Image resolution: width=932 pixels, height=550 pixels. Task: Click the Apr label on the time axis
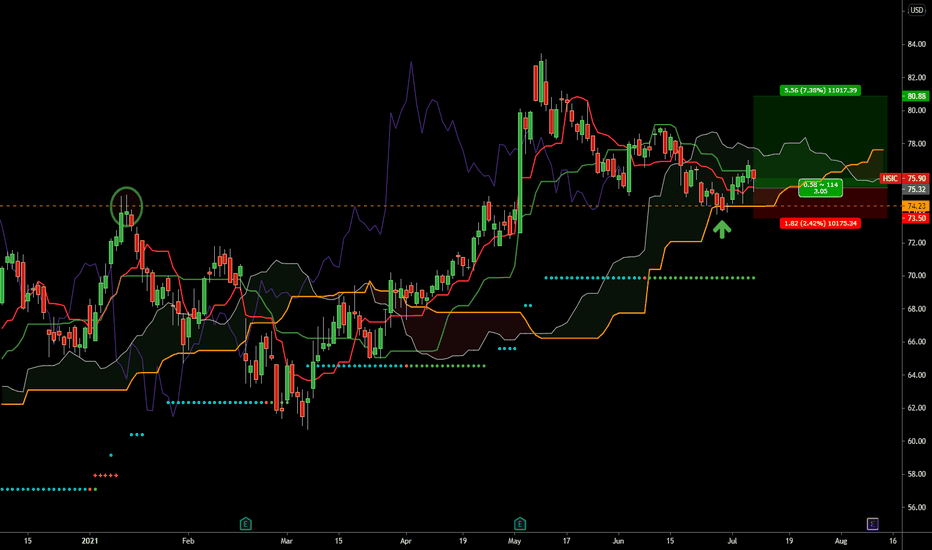point(405,541)
